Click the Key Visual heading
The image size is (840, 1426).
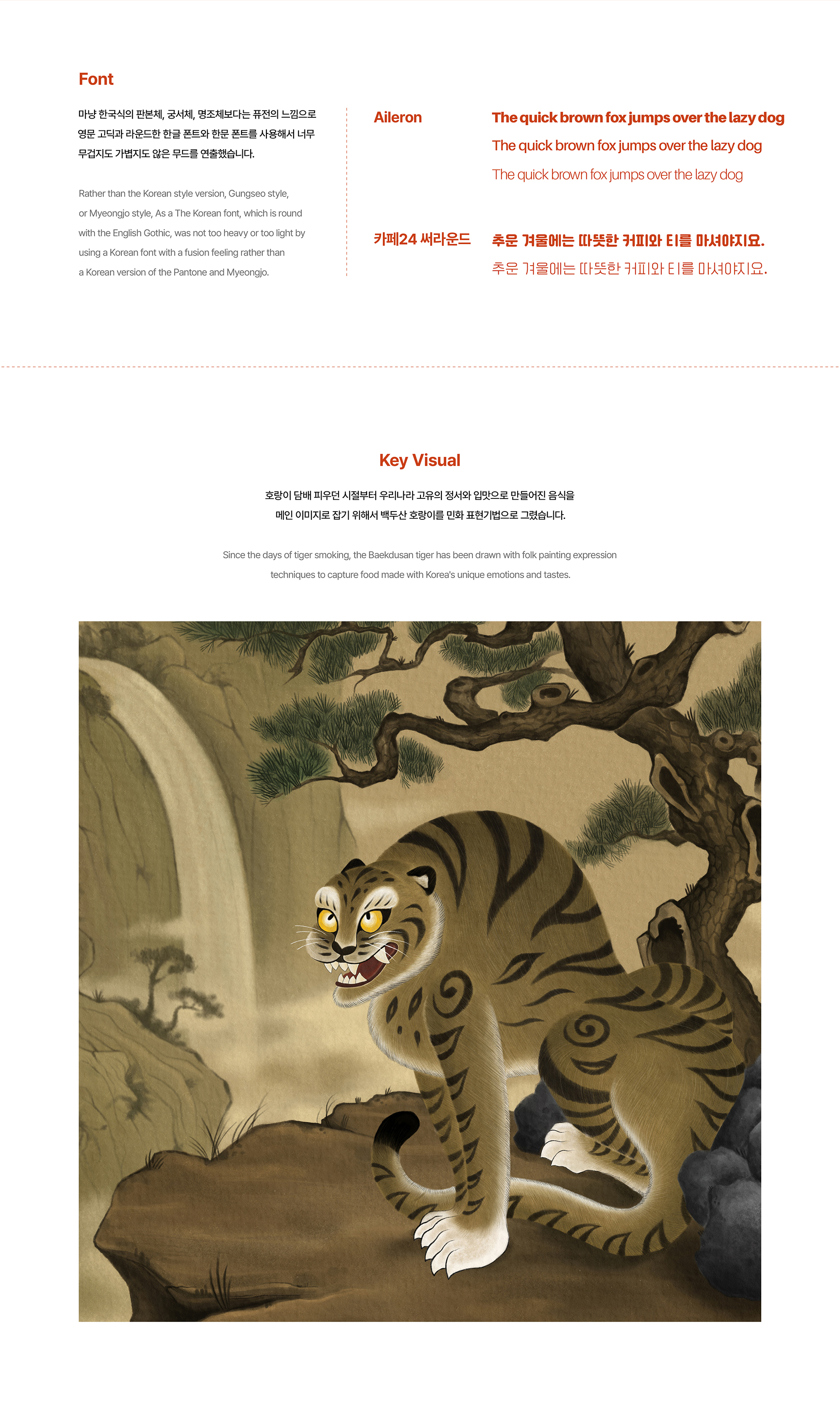click(x=420, y=460)
